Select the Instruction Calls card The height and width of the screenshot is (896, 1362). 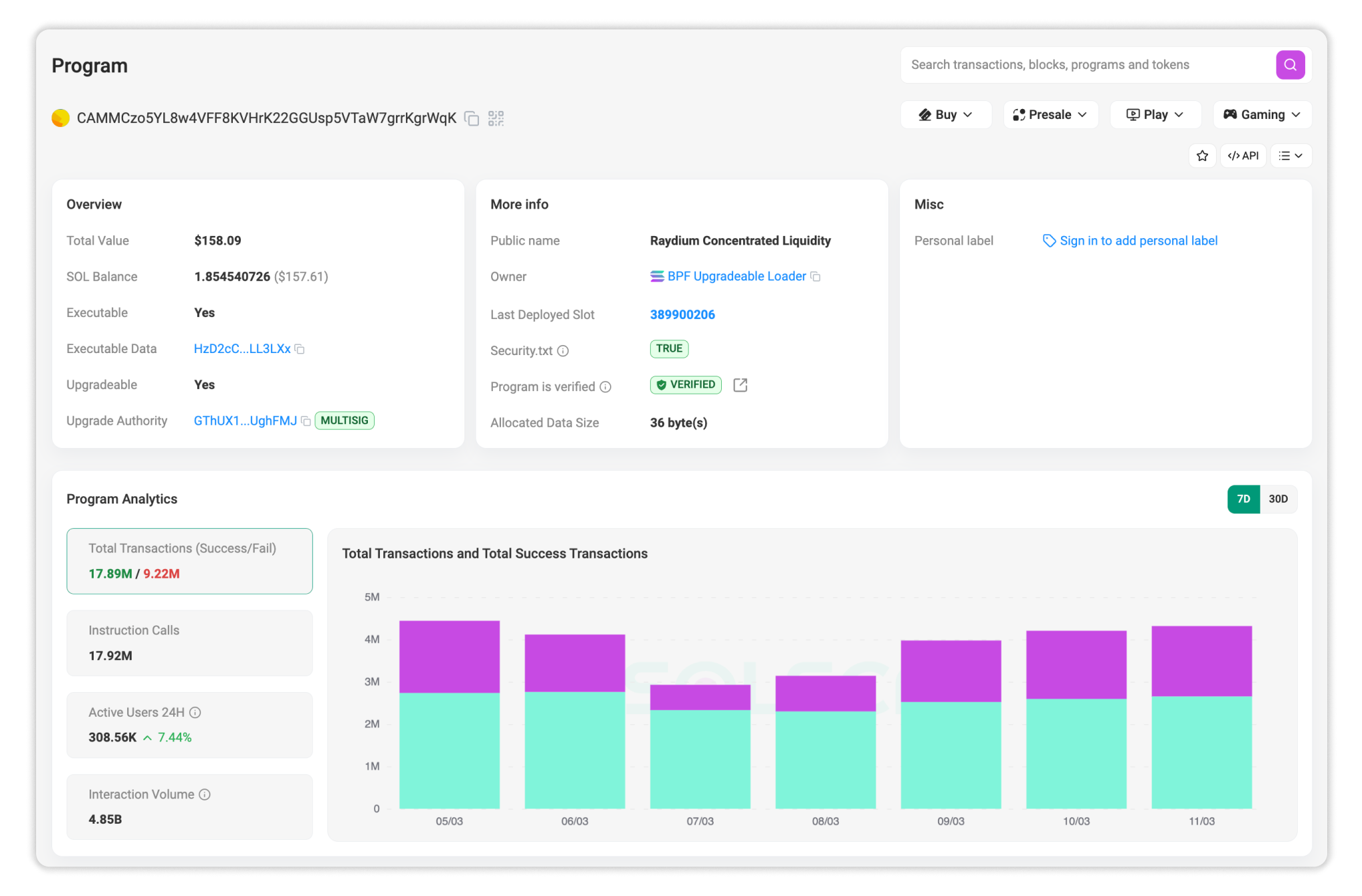point(189,643)
